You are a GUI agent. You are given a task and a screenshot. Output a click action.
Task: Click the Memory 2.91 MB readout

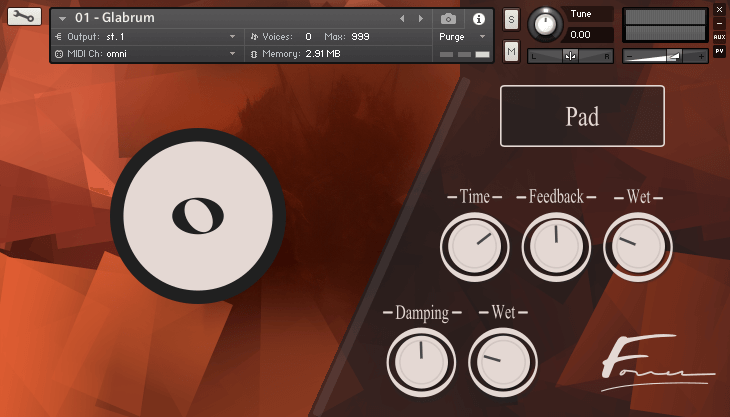coord(323,54)
